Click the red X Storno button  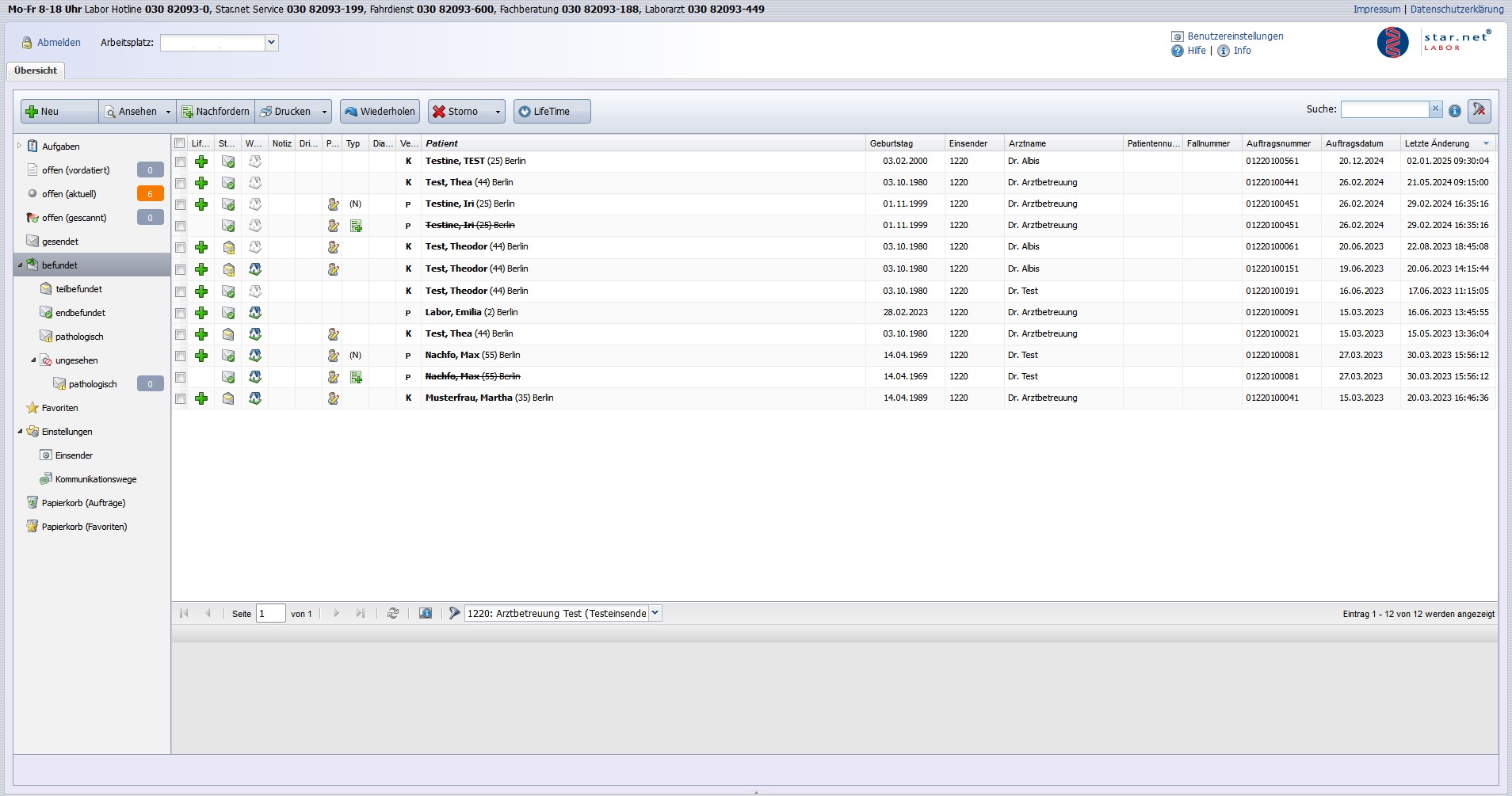click(457, 112)
